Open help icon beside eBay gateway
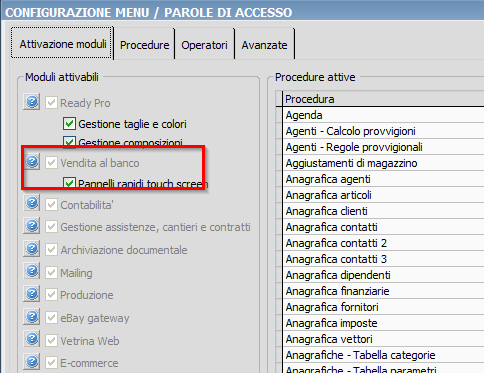 coord(32,316)
